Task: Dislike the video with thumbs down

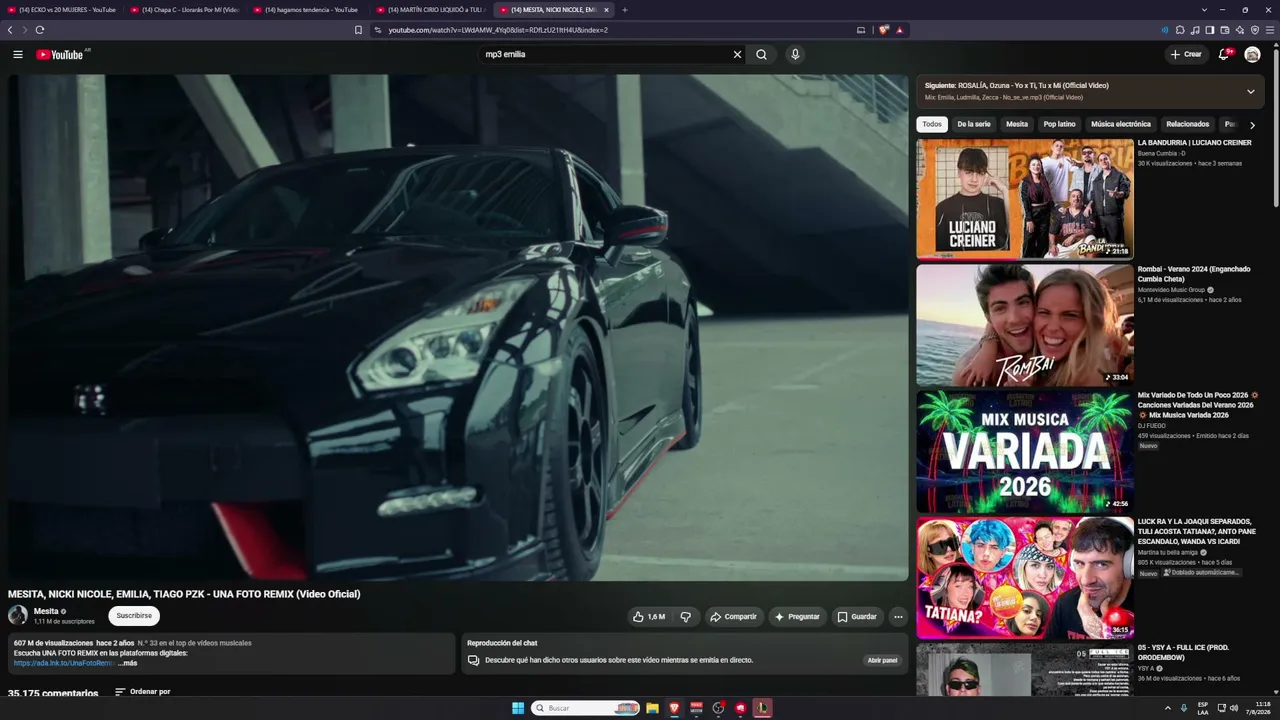Action: pyautogui.click(x=685, y=617)
